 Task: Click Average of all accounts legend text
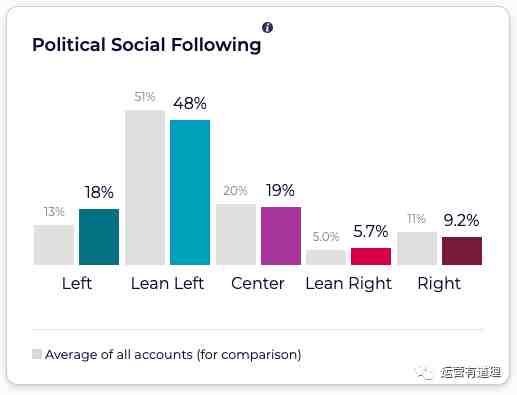pyautogui.click(x=173, y=355)
